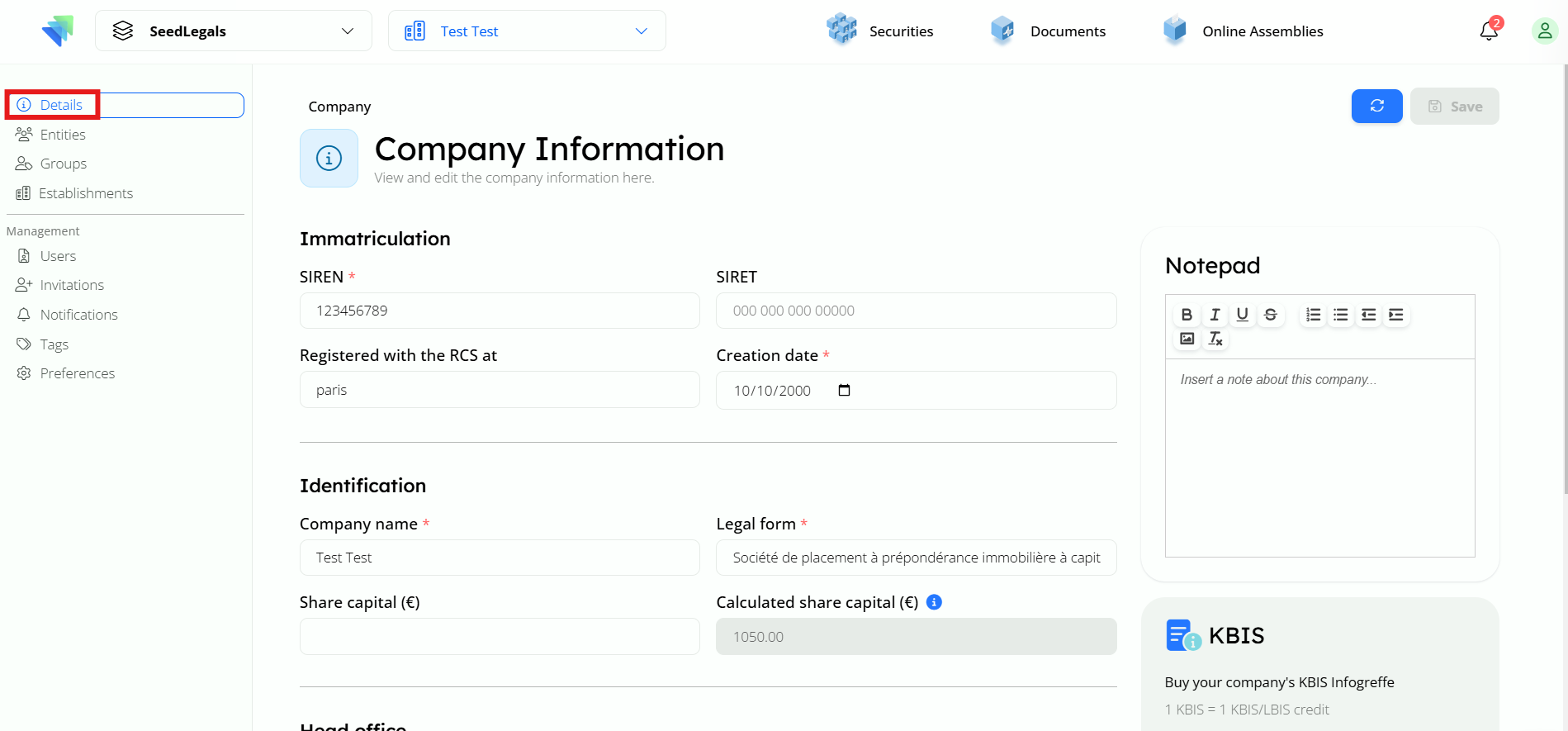Open the Legal form dropdown

[916, 558]
